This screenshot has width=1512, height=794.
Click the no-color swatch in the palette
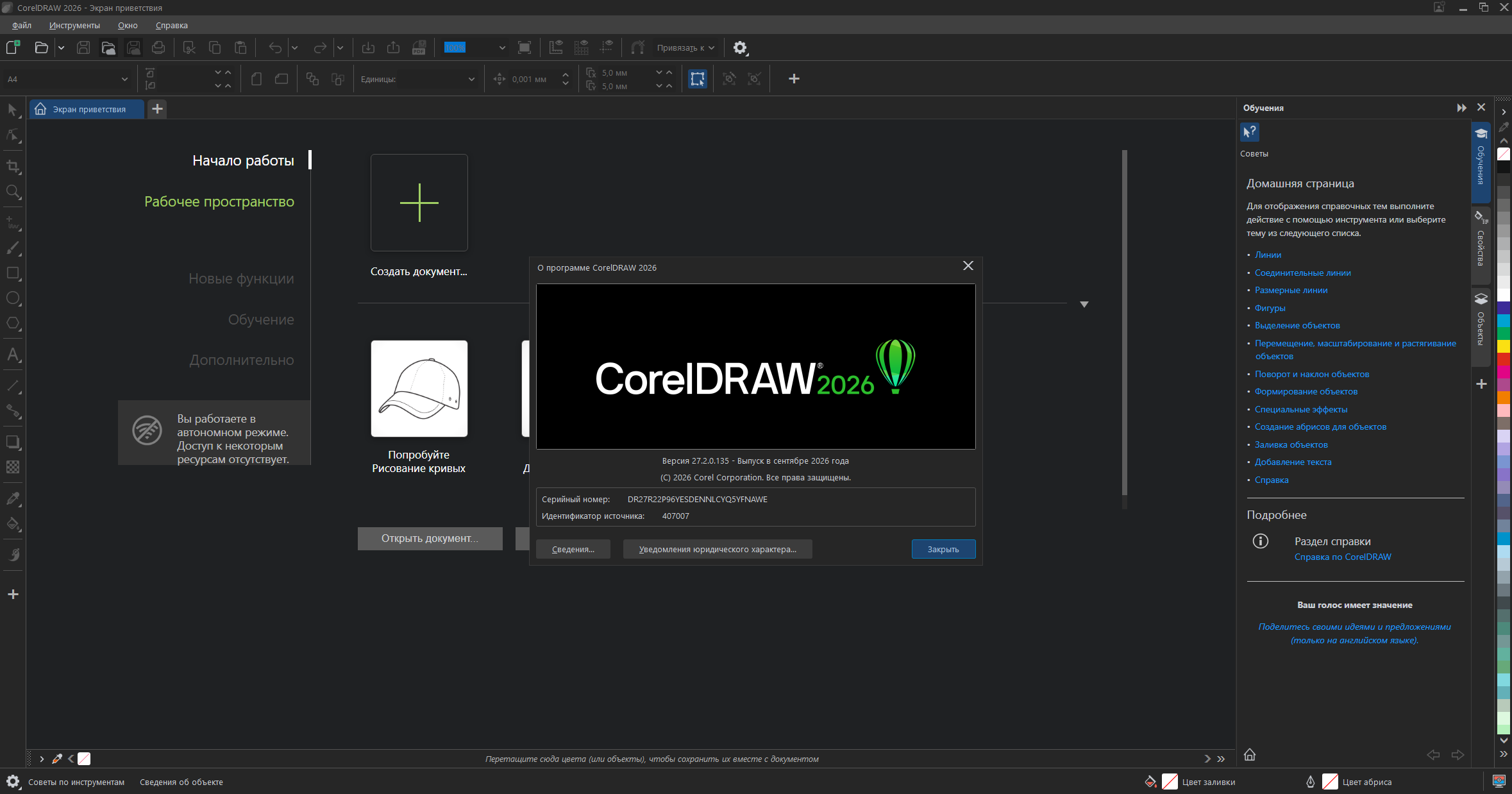tap(1504, 154)
